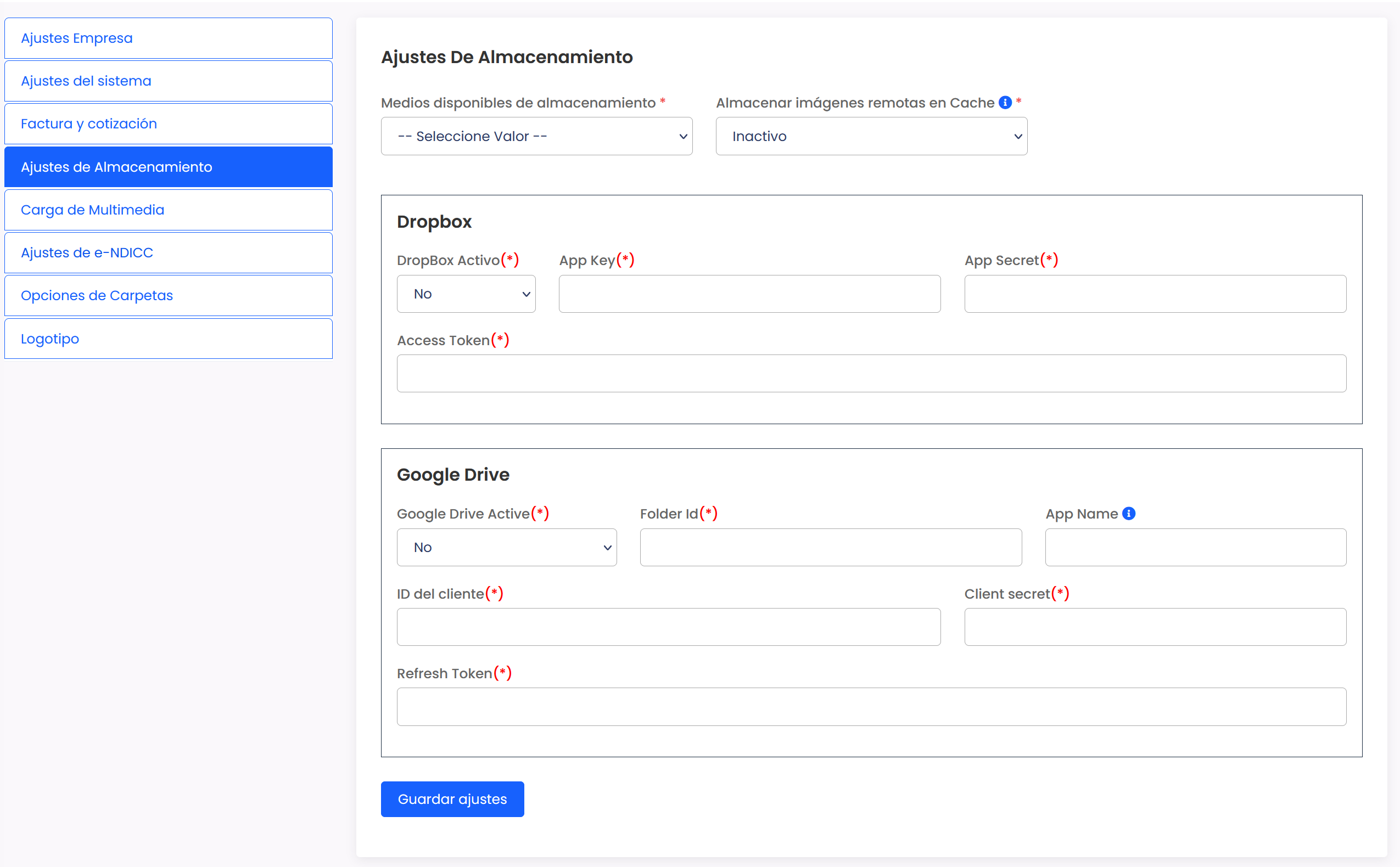The height and width of the screenshot is (867, 1400).
Task: Click the Client secret field
Action: point(1155,627)
